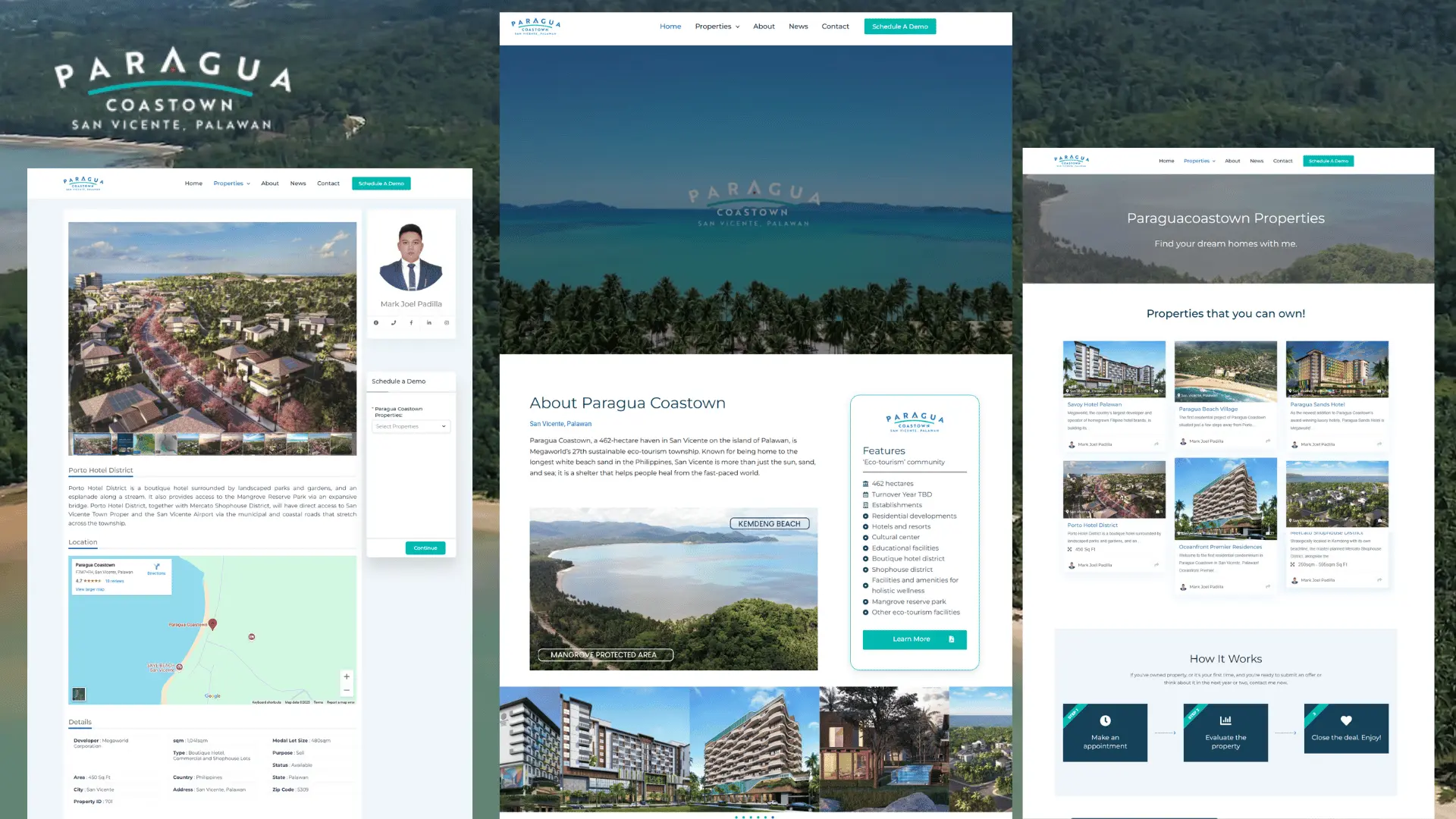Click Mark Joel Padilla's profile photo

[411, 258]
